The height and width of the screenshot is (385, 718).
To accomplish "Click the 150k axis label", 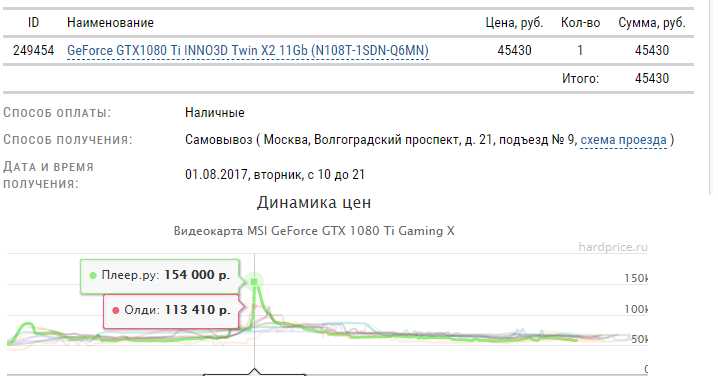I will (x=636, y=278).
